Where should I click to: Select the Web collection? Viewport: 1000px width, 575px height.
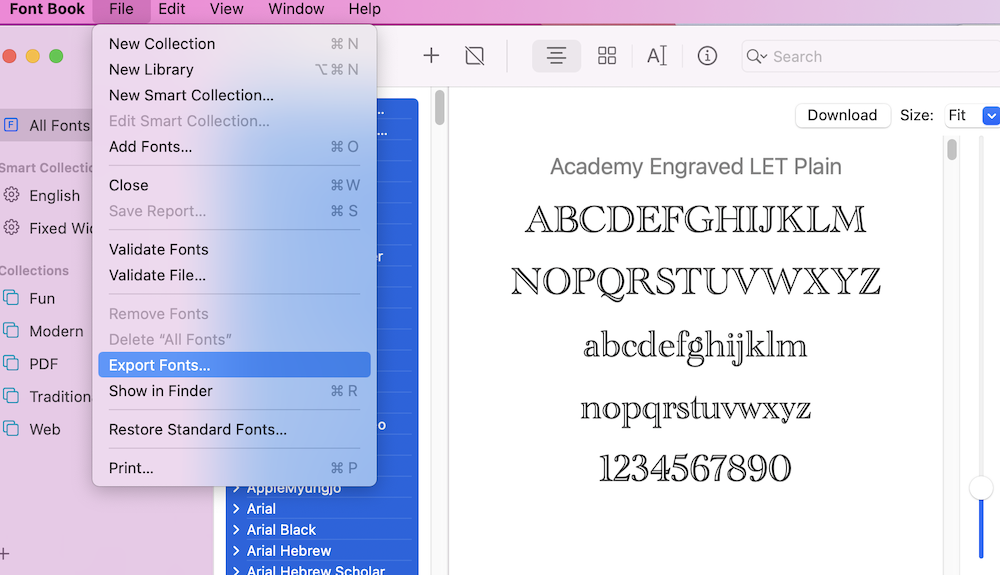(47, 429)
